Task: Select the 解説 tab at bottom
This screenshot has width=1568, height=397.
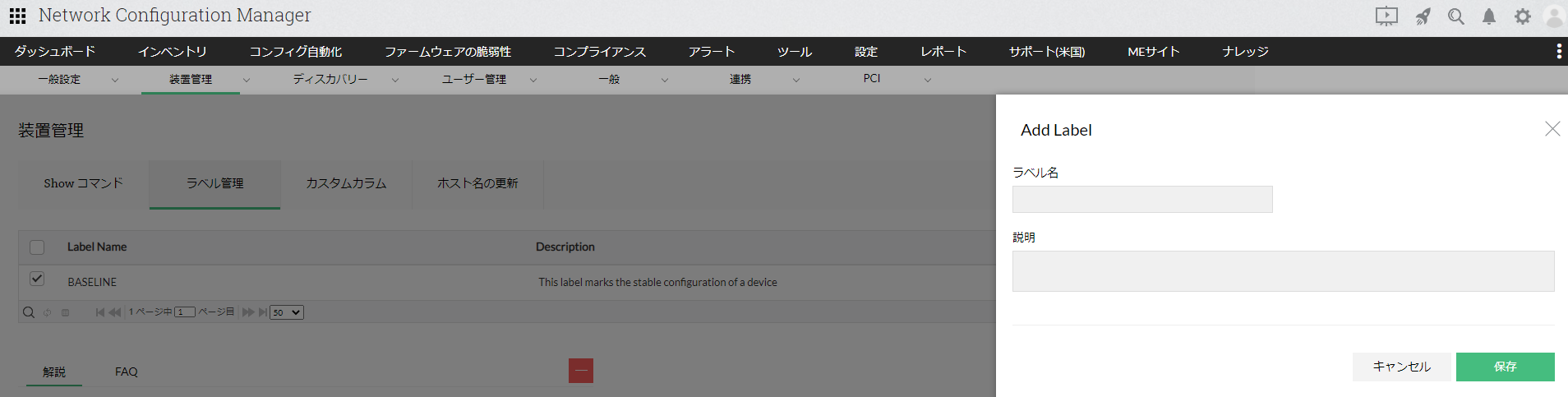Action: tap(54, 372)
